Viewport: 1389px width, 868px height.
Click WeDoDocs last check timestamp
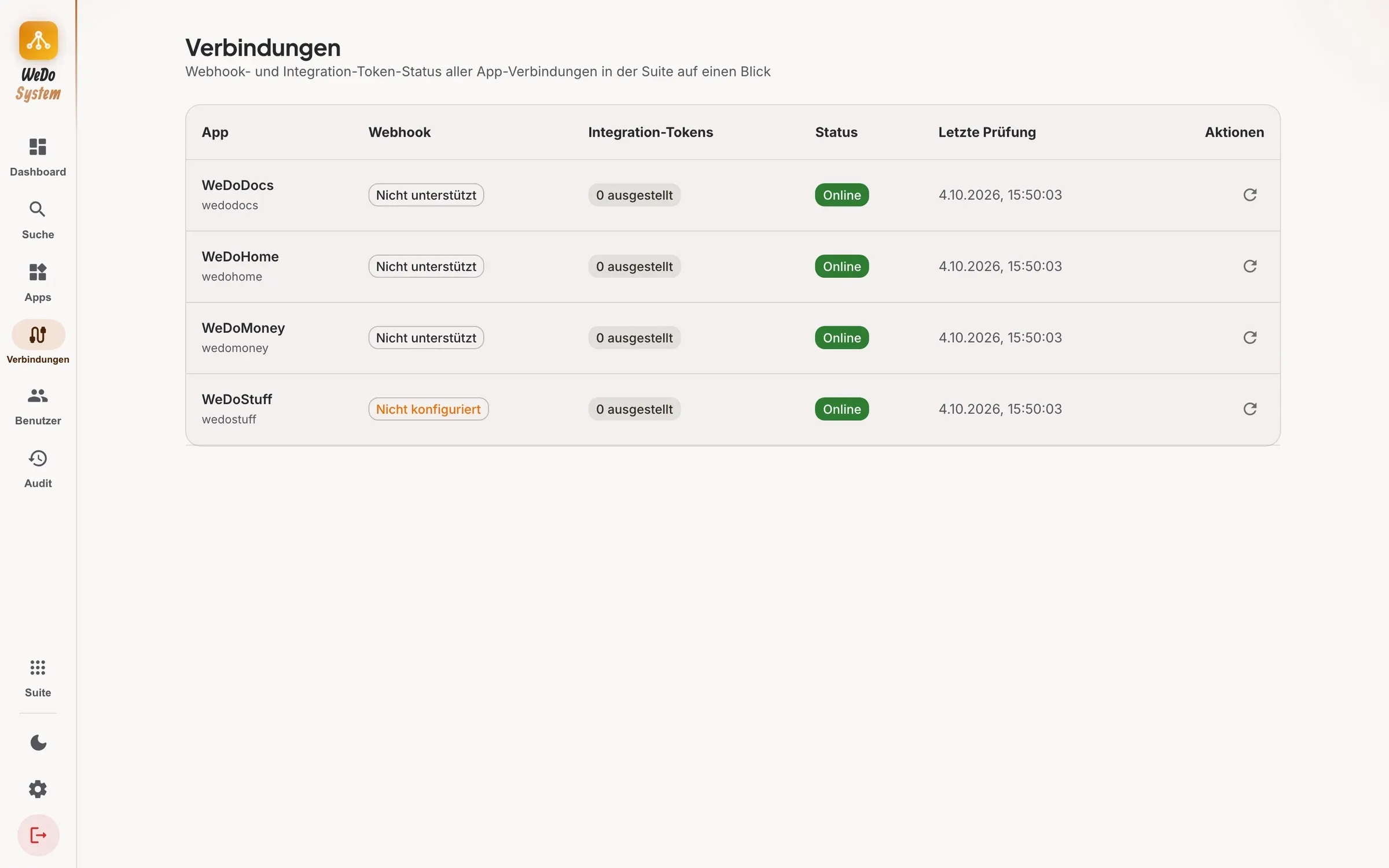click(1000, 195)
